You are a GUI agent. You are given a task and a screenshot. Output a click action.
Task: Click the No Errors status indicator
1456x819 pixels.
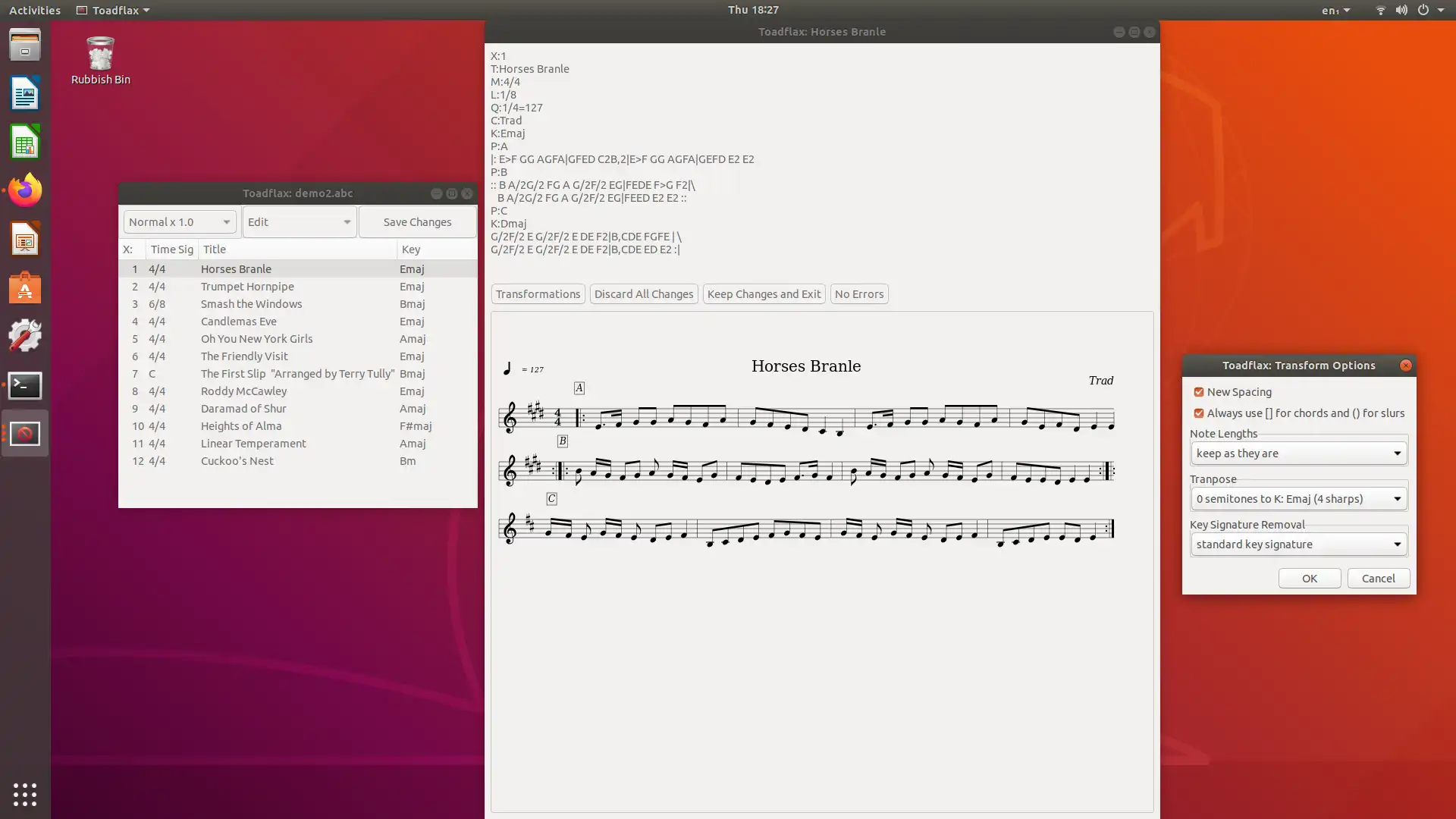pyautogui.click(x=859, y=294)
